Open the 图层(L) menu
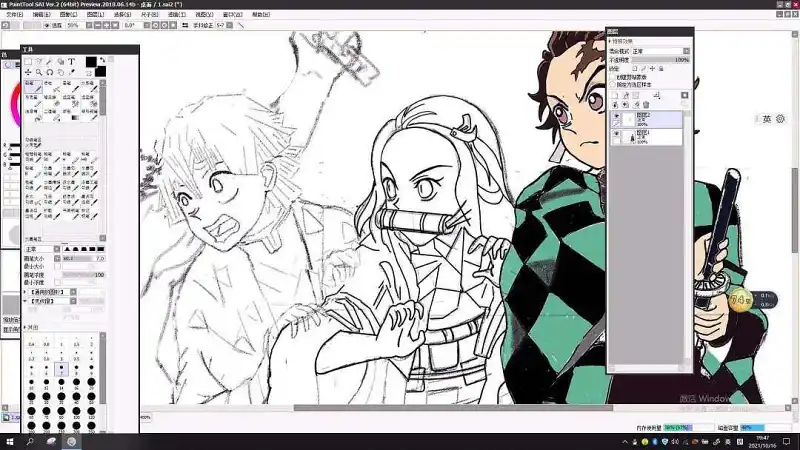This screenshot has height=450, width=800. (x=95, y=14)
